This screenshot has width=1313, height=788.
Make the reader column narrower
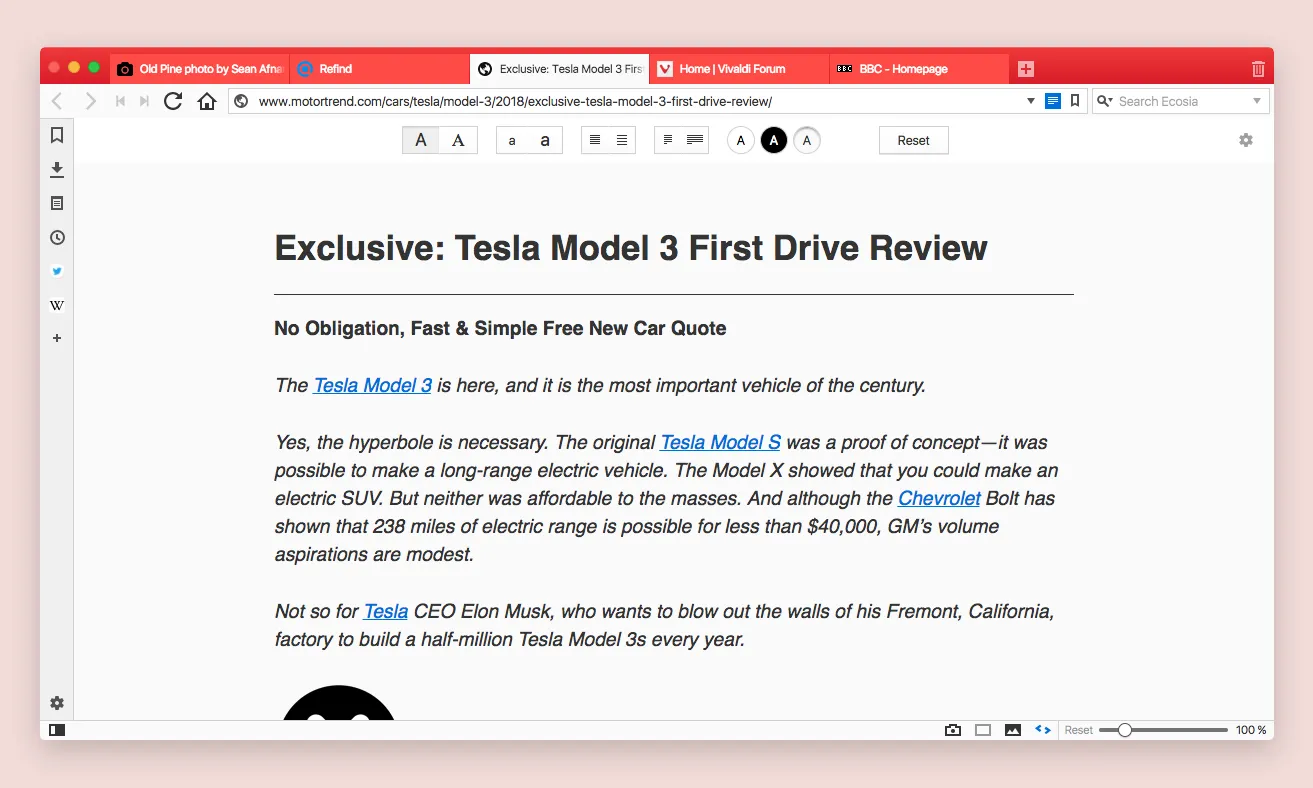(x=668, y=140)
